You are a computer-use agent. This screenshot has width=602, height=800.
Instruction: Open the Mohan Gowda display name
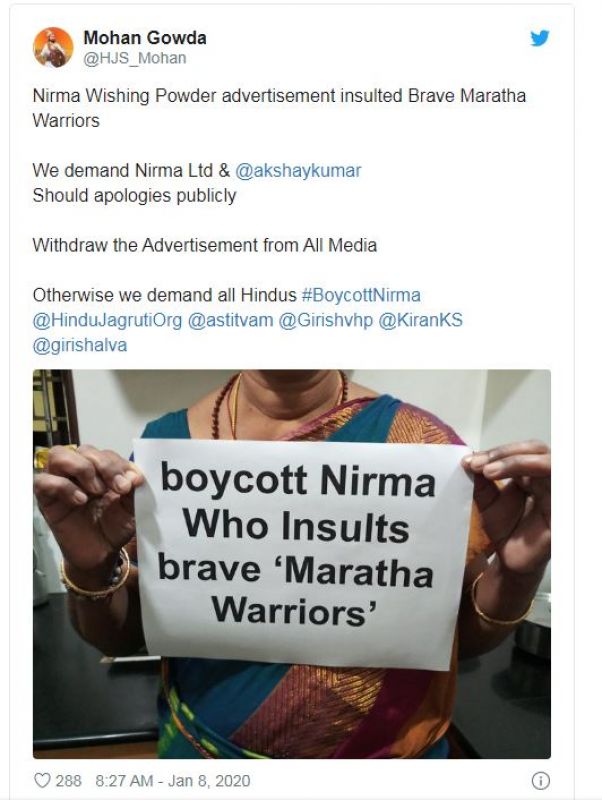(x=145, y=38)
